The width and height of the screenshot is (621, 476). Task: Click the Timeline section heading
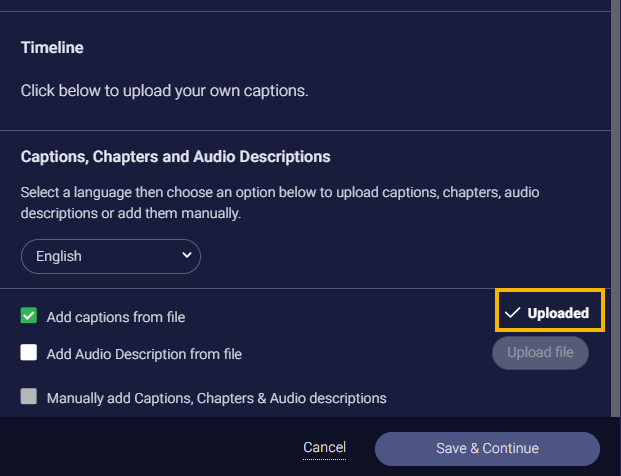tap(52, 47)
